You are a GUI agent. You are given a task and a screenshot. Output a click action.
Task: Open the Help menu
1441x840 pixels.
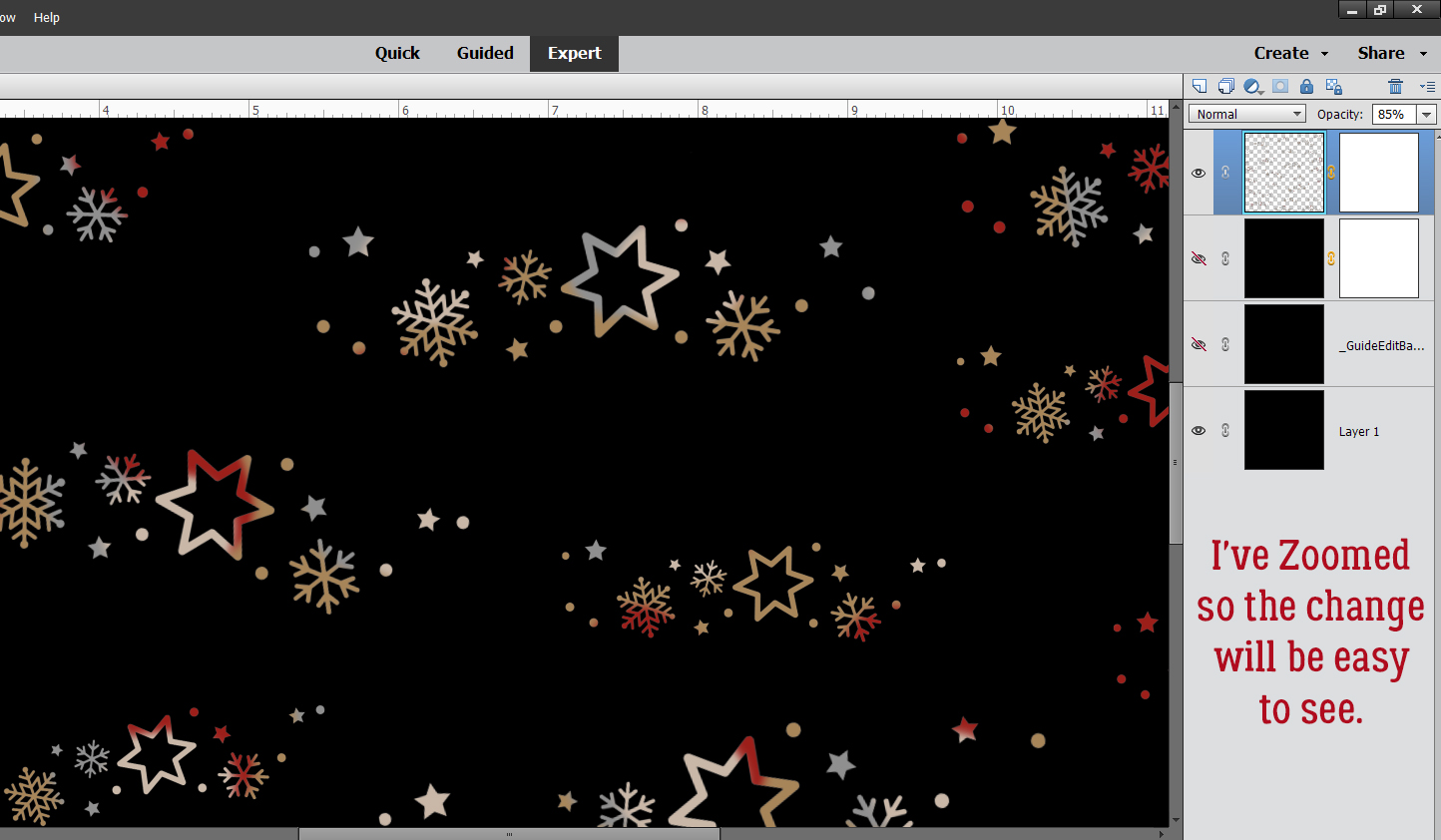point(47,18)
